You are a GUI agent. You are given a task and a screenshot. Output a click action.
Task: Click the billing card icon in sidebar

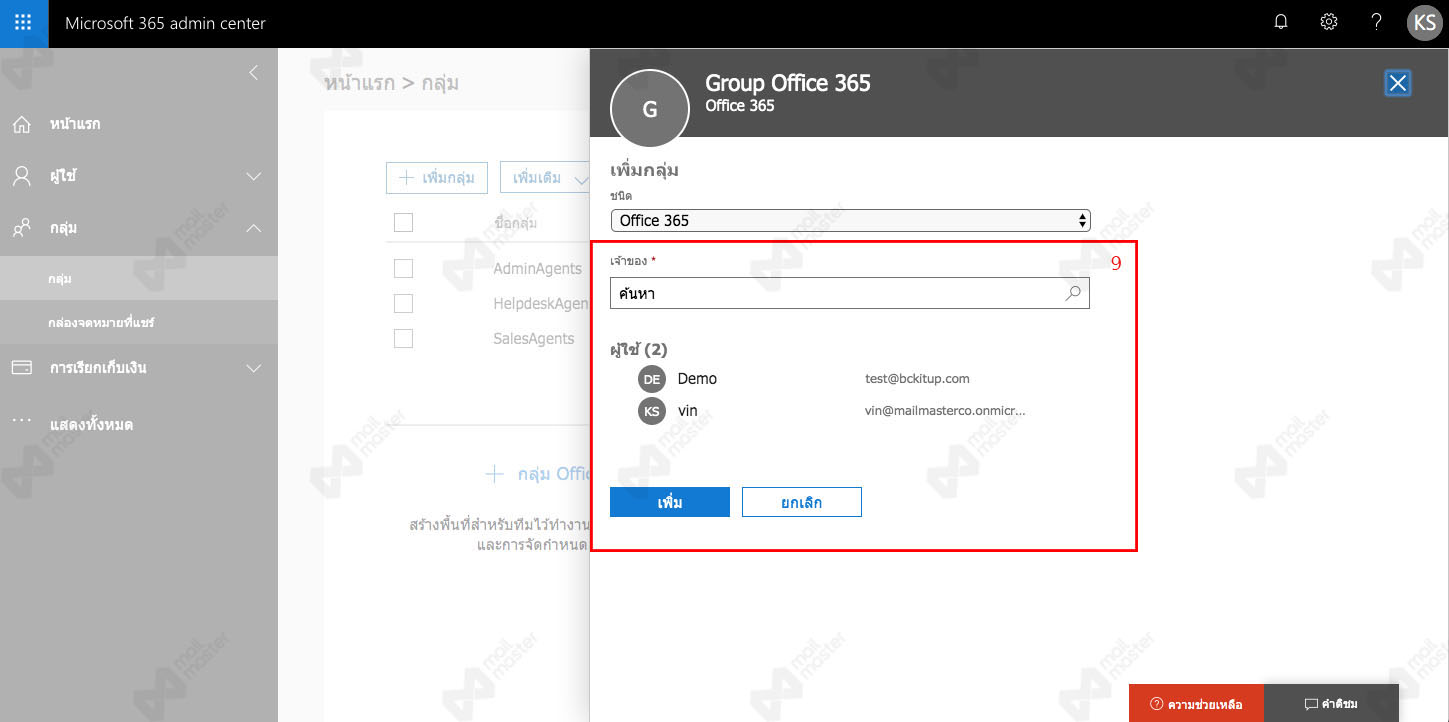coord(22,368)
